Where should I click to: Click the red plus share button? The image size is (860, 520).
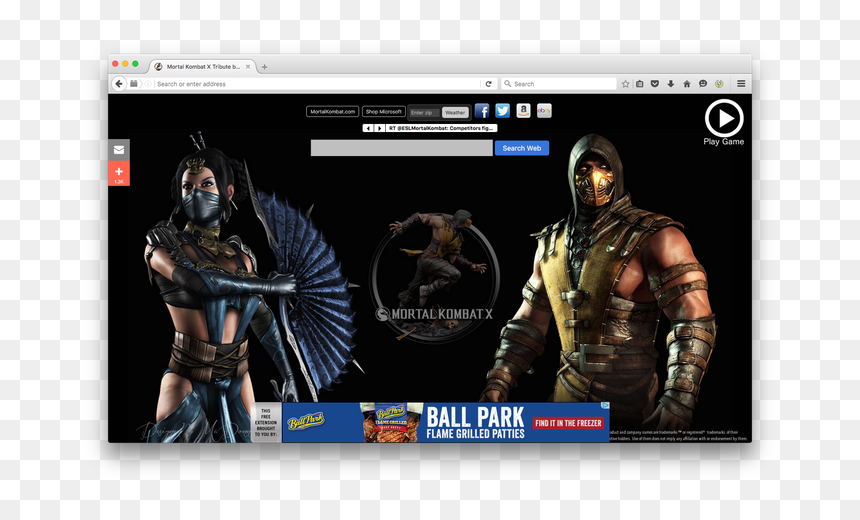(x=119, y=173)
